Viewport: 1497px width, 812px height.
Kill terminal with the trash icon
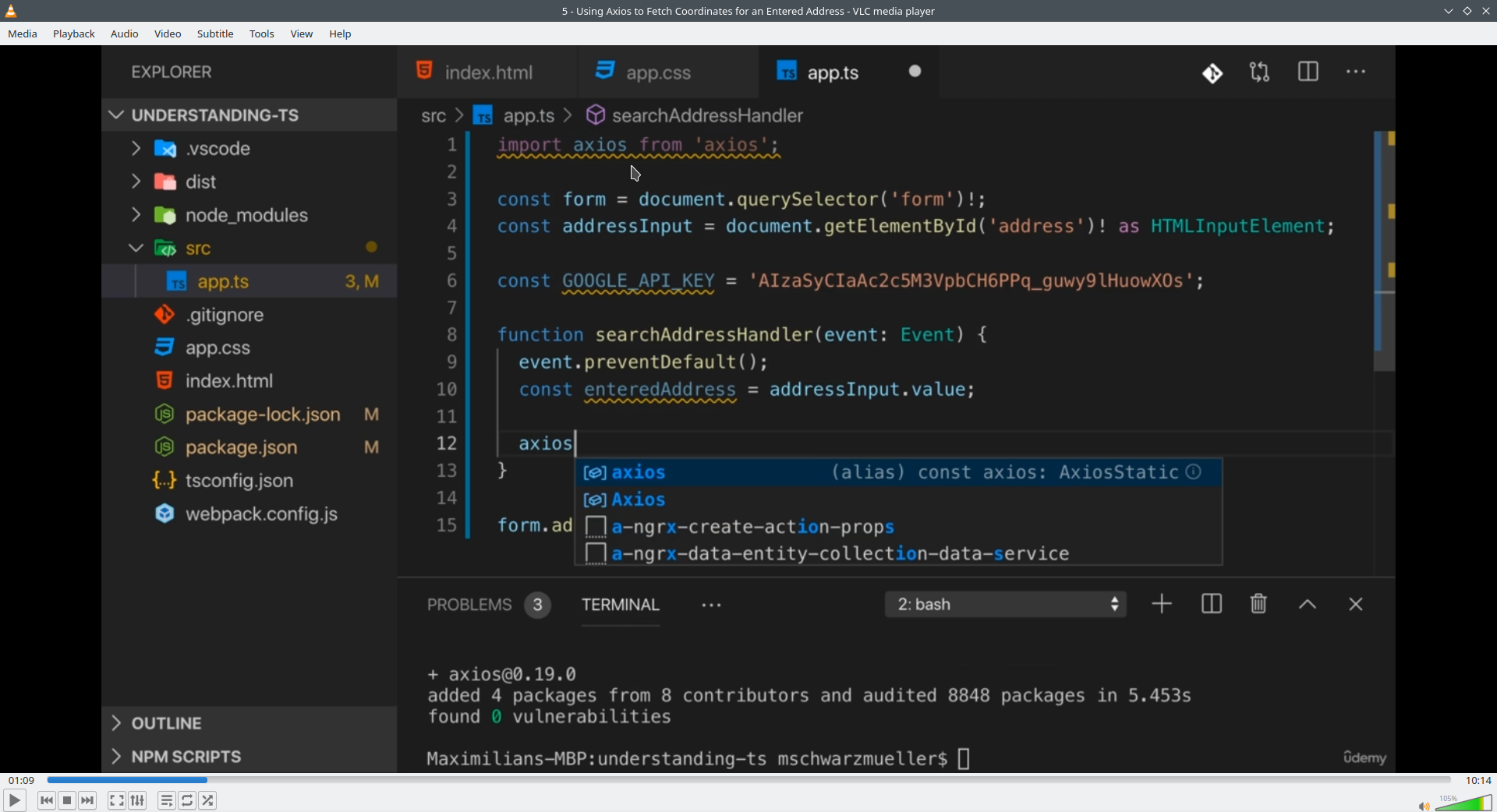pyautogui.click(x=1258, y=604)
